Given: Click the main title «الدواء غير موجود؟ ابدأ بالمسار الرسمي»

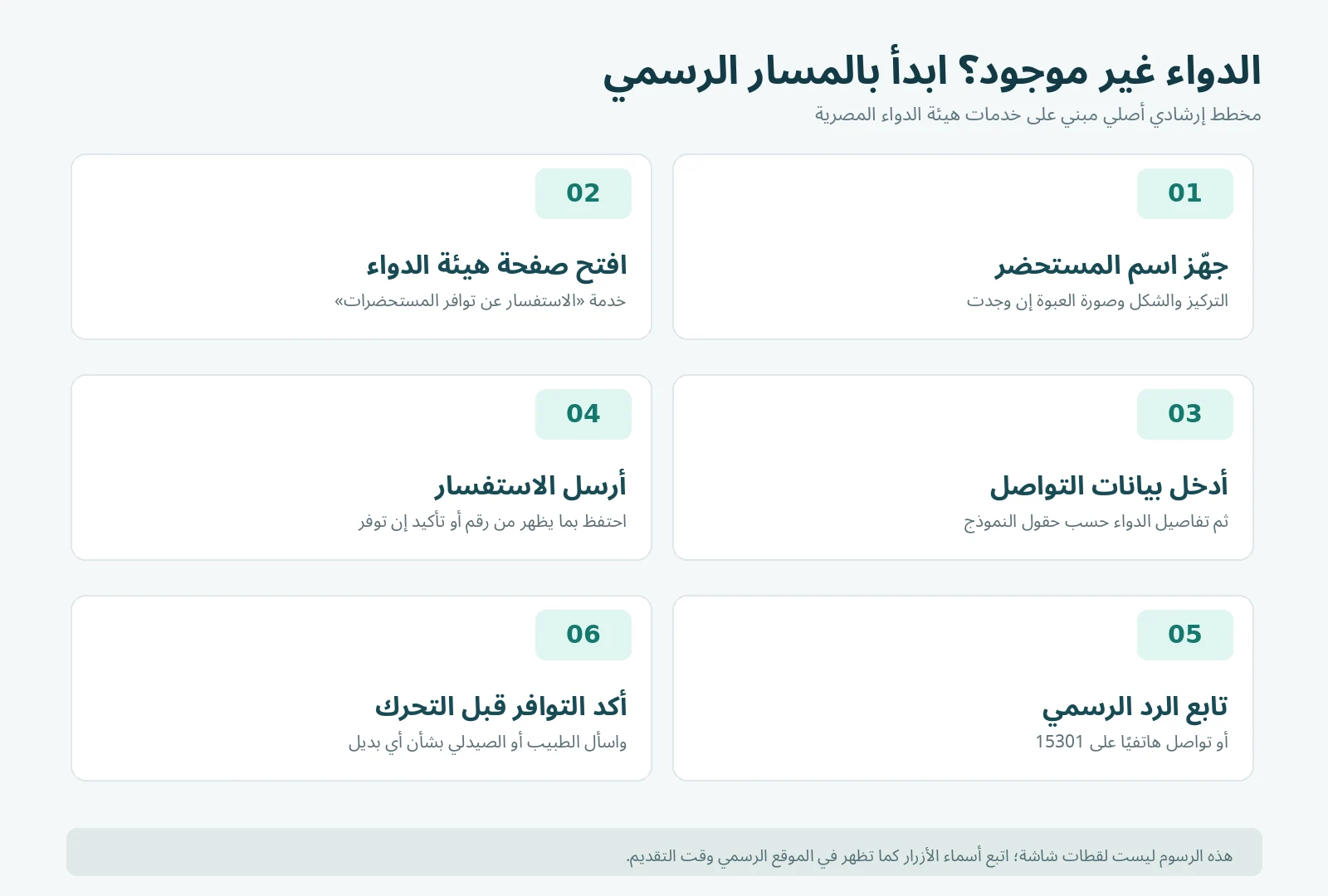Looking at the screenshot, I should pos(932,72).
